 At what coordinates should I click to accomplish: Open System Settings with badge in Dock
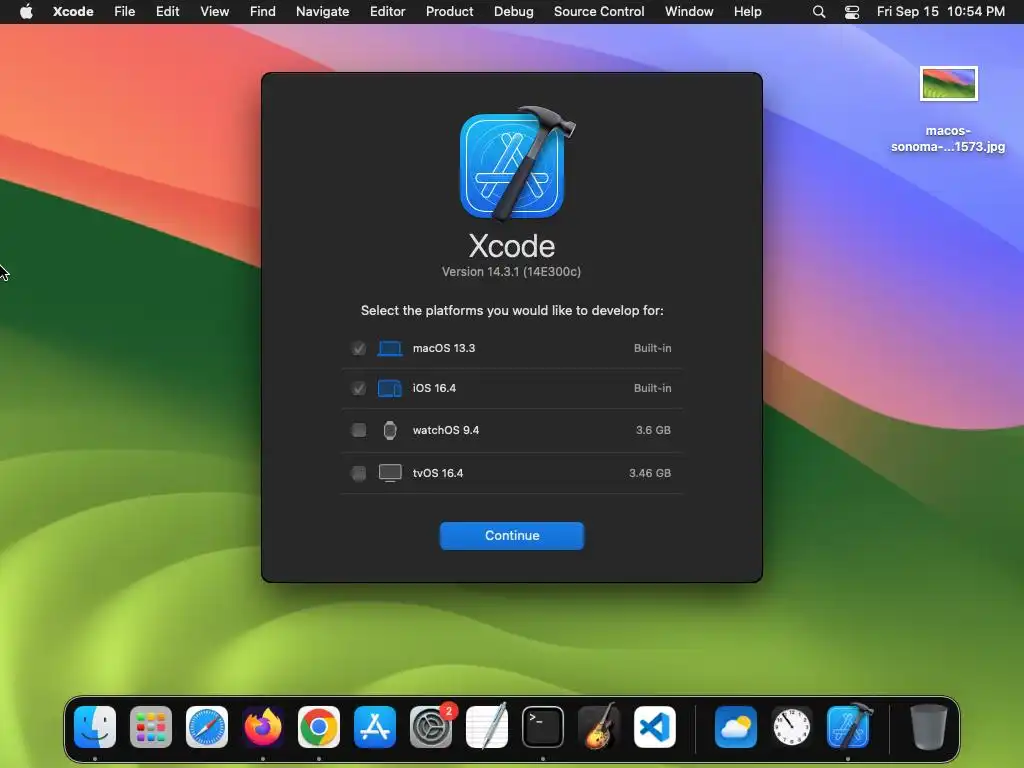tap(431, 727)
